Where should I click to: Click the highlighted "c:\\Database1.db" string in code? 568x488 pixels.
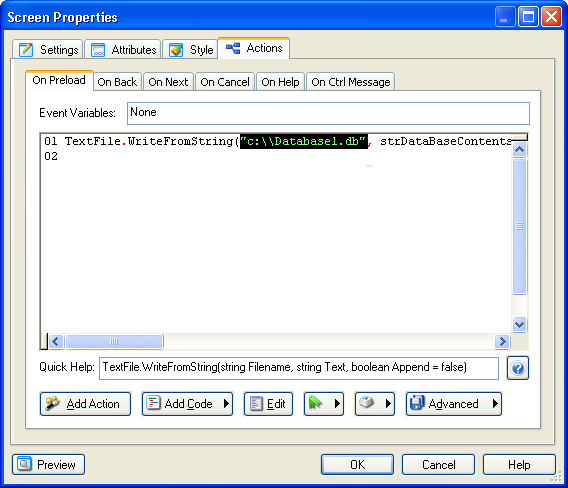tap(304, 141)
